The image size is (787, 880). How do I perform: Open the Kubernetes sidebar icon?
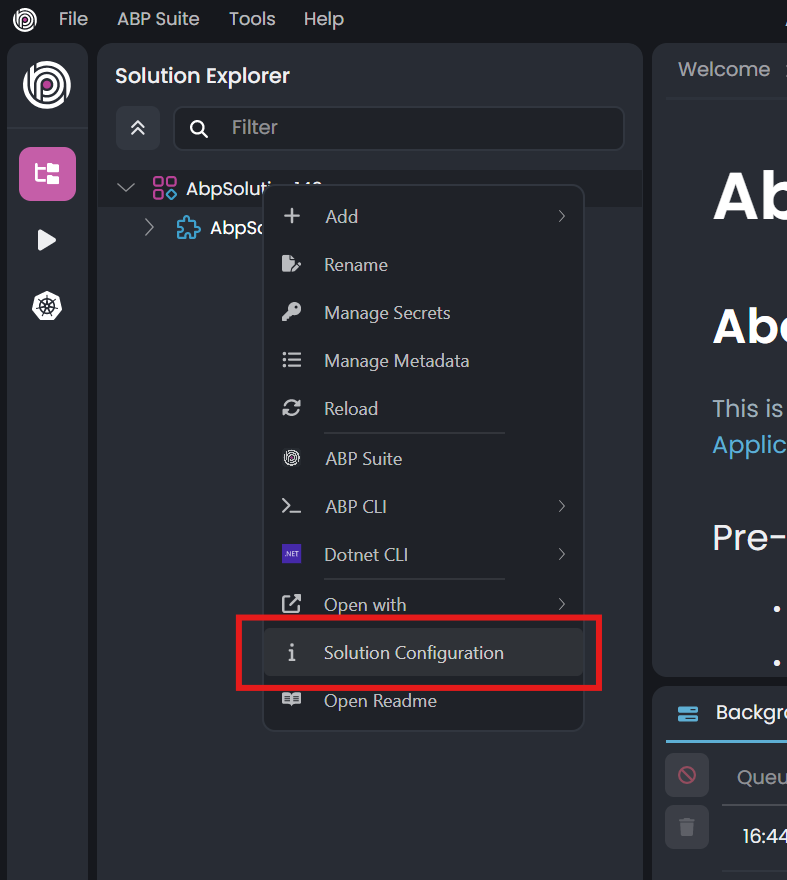(47, 306)
